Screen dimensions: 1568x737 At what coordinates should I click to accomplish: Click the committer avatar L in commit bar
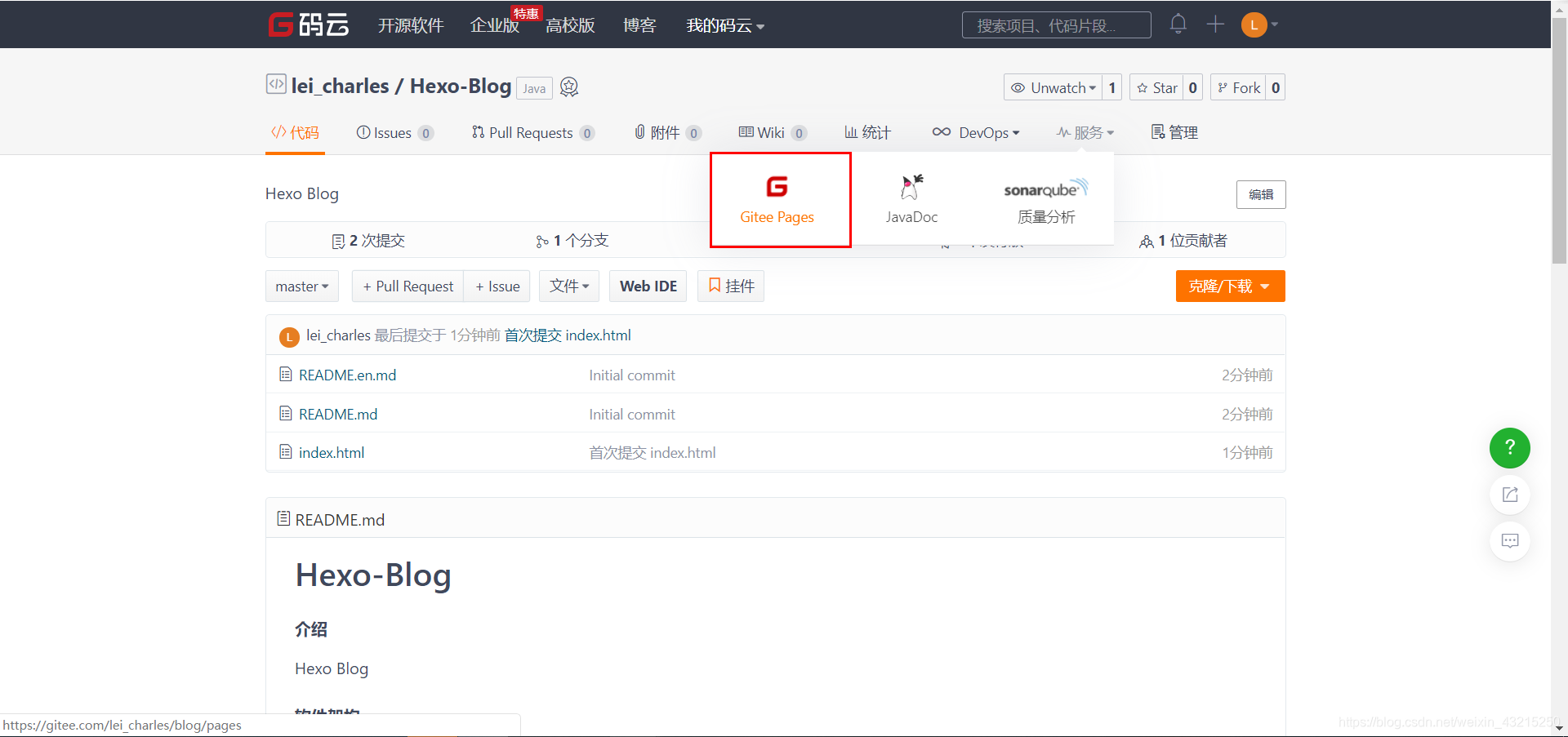289,336
